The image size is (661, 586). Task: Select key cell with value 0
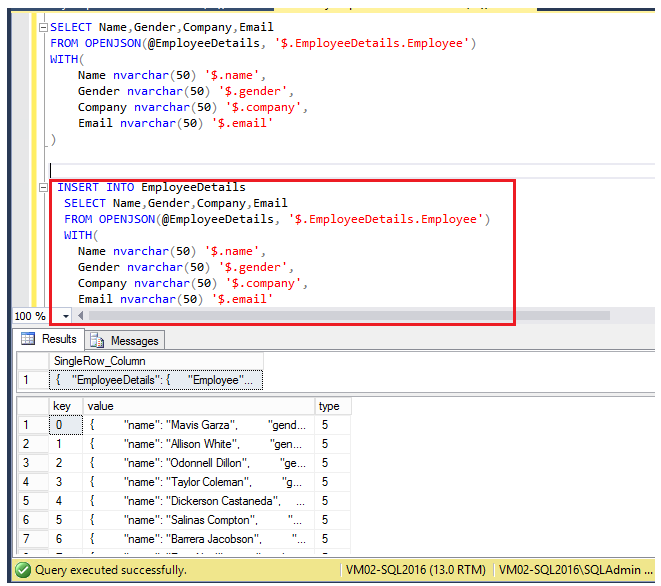(66, 425)
